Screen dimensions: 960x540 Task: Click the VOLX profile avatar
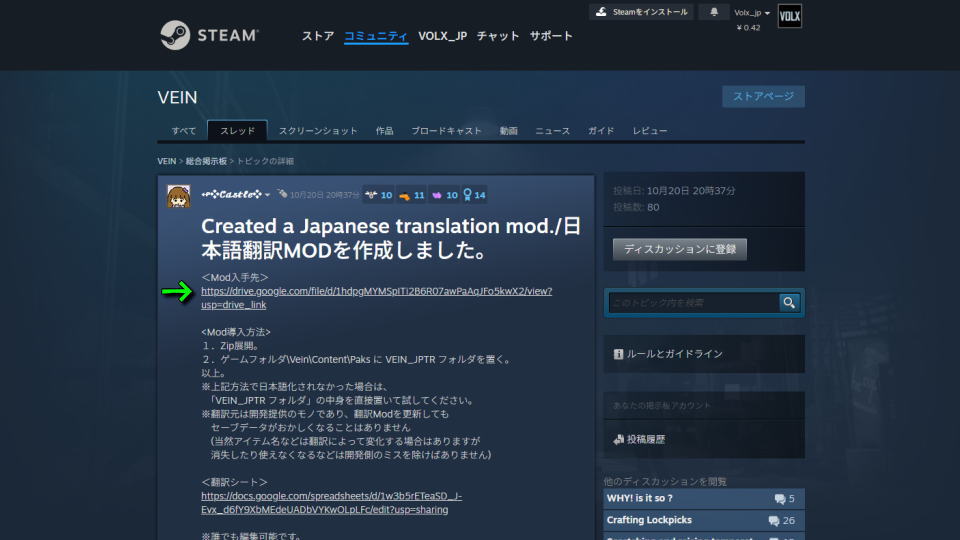point(790,16)
